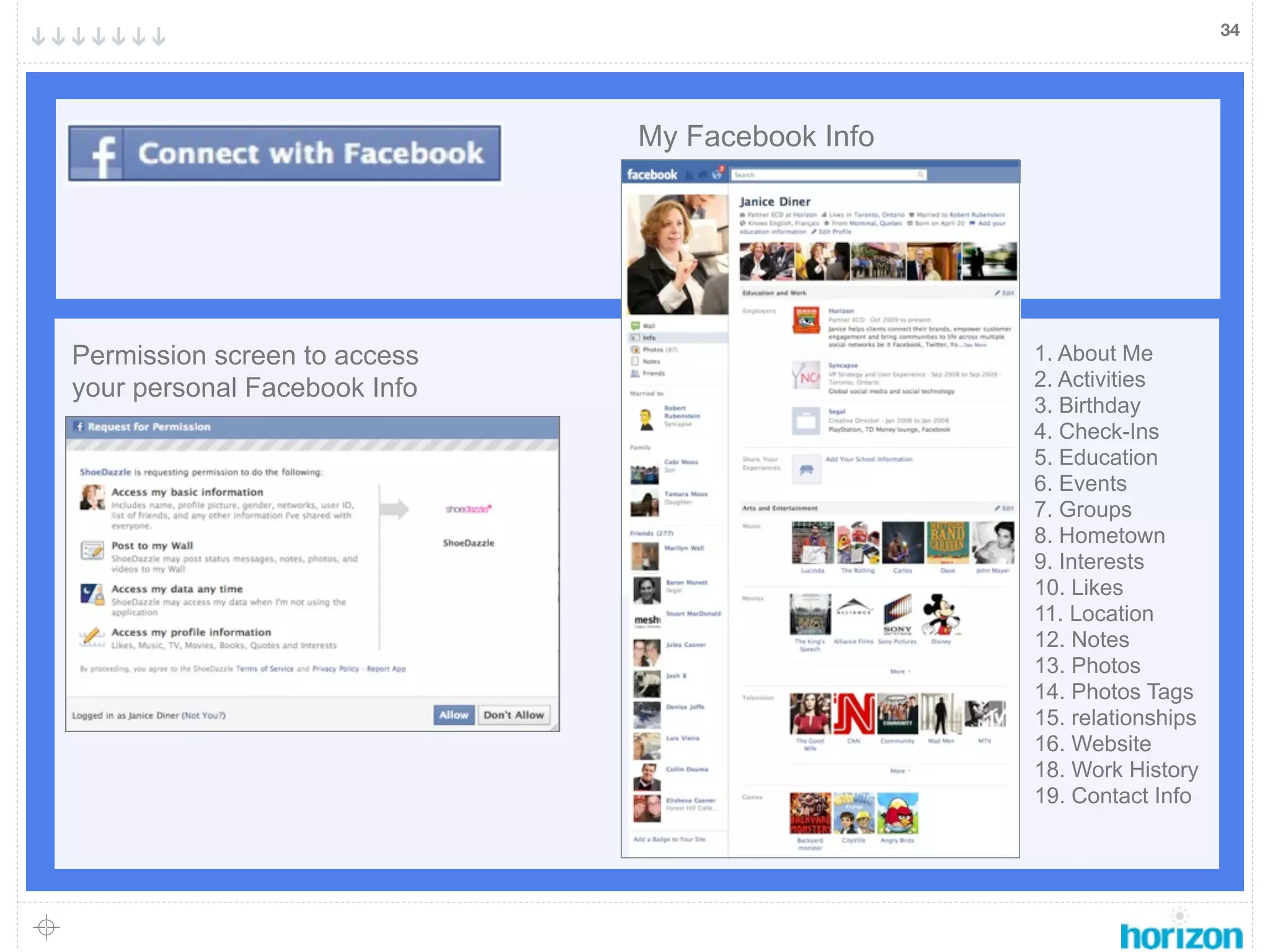Click the Horizon employer logo

806,320
